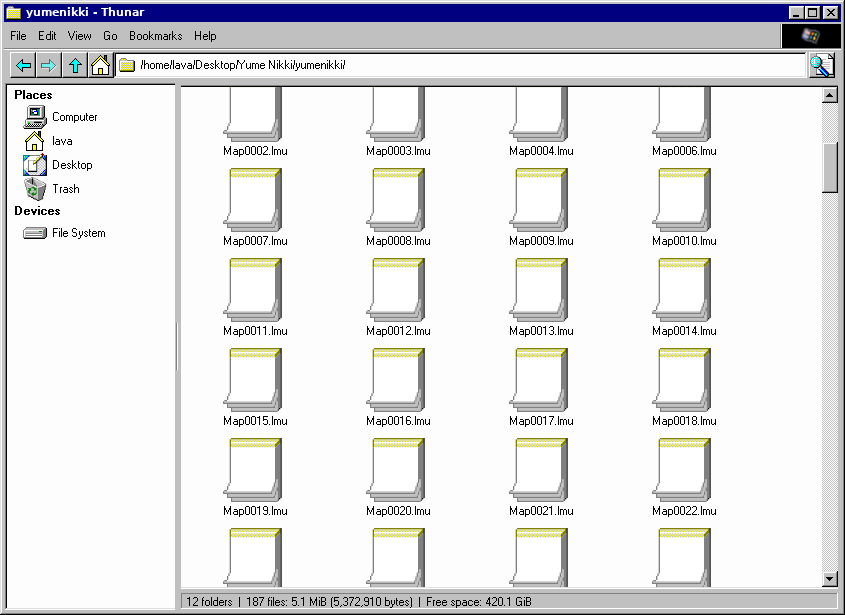Click the Map0019.lmu file name label
Screen dimensions: 845x615
pos(255,511)
